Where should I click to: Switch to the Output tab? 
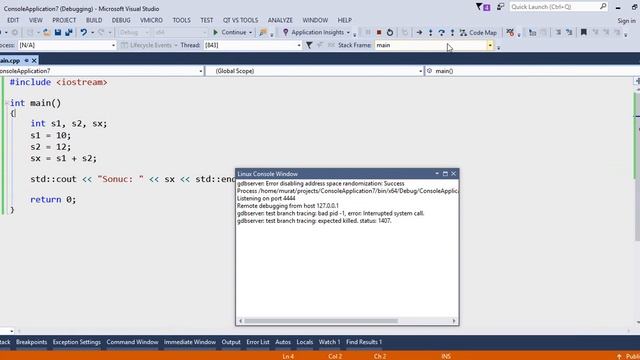pyautogui.click(x=231, y=342)
